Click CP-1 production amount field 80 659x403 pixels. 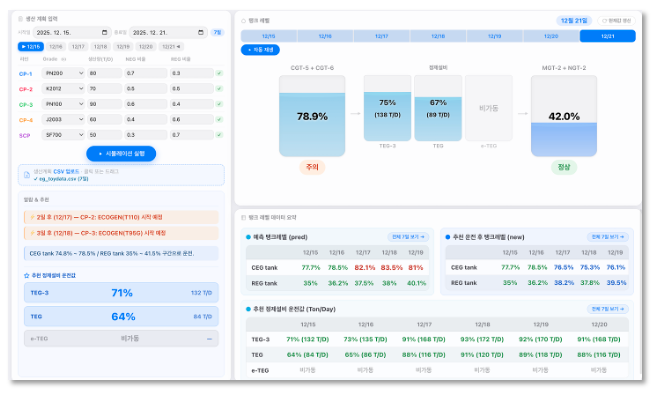[x=105, y=73]
